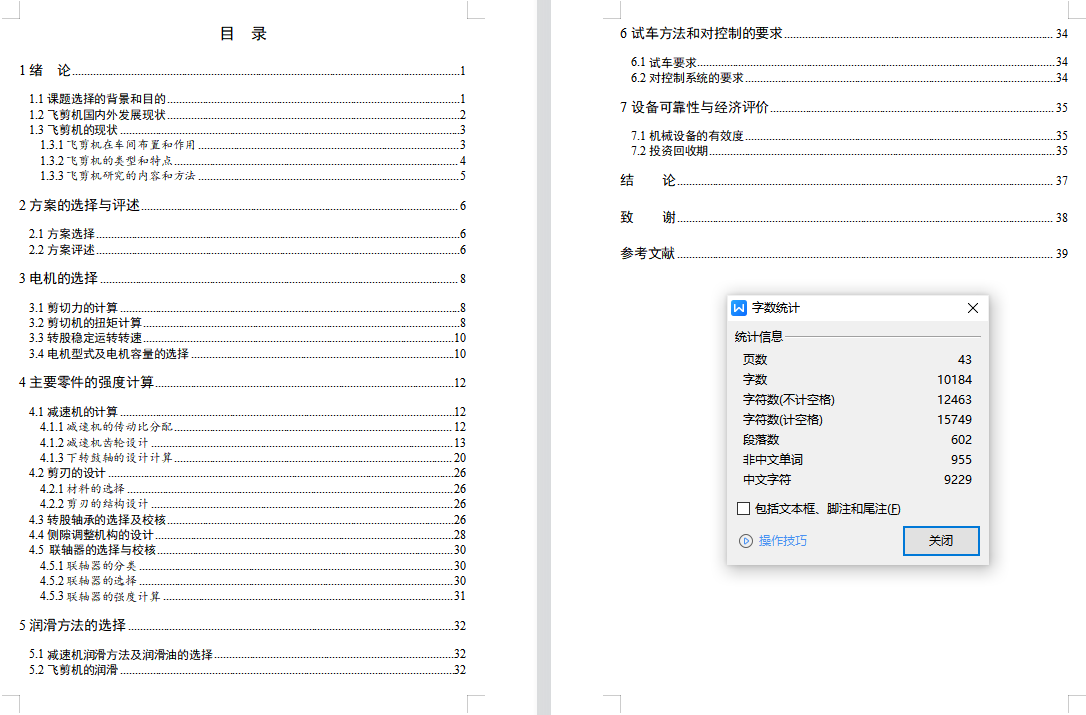The width and height of the screenshot is (1086, 715).
Task: Jump to the 1 绪论 contents entry
Action: [46, 70]
